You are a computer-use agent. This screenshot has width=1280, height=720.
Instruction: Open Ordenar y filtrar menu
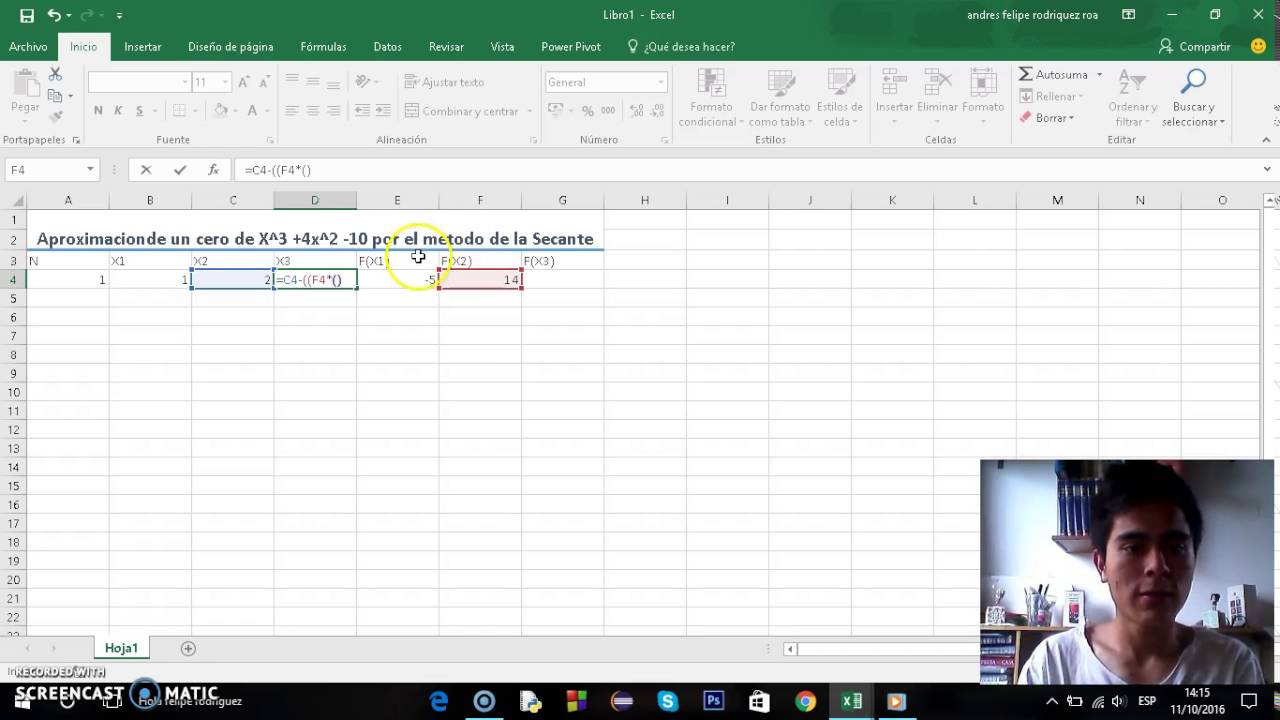tap(1132, 98)
